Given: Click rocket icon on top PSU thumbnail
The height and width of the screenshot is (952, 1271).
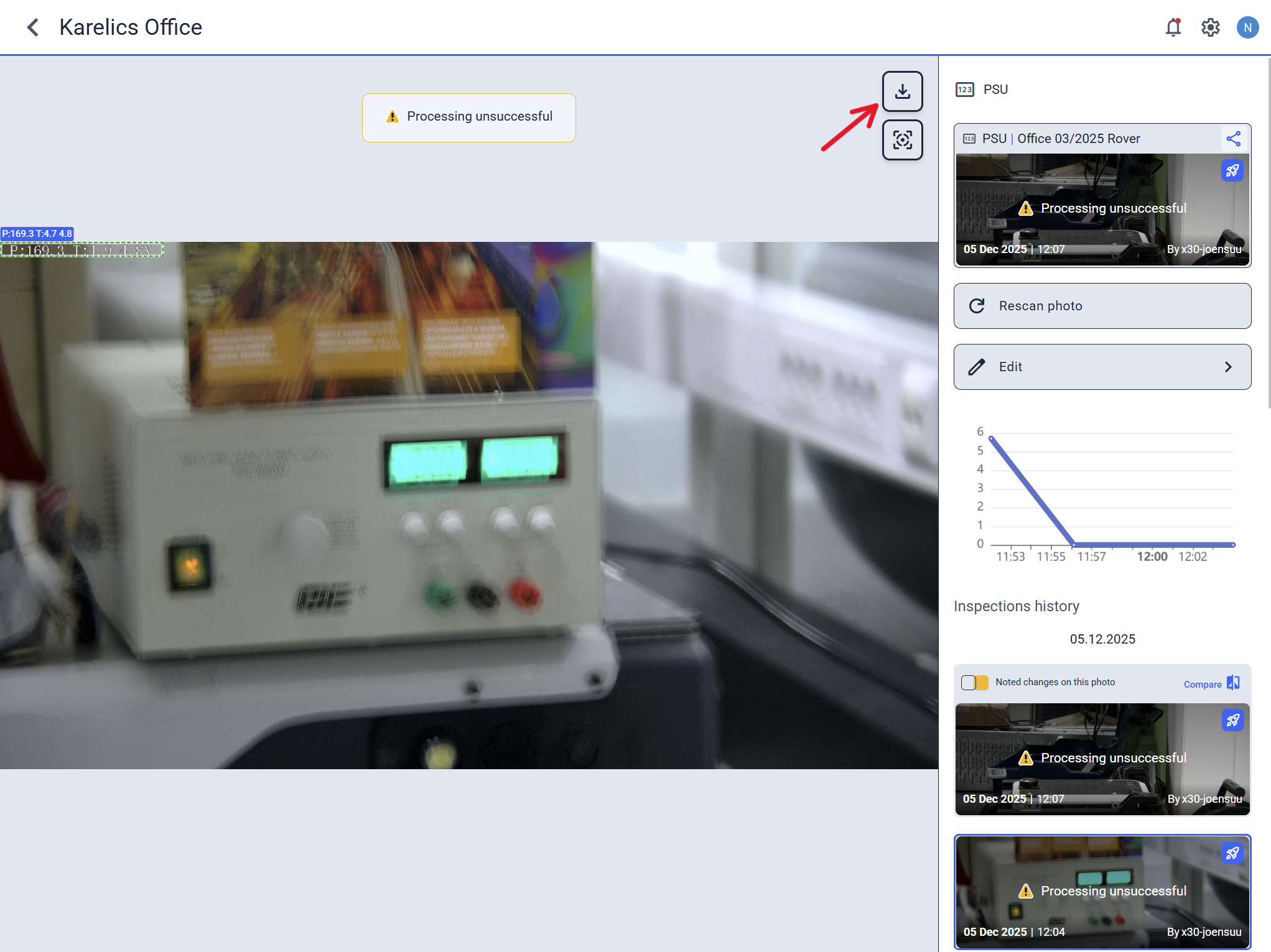Looking at the screenshot, I should pos(1232,170).
